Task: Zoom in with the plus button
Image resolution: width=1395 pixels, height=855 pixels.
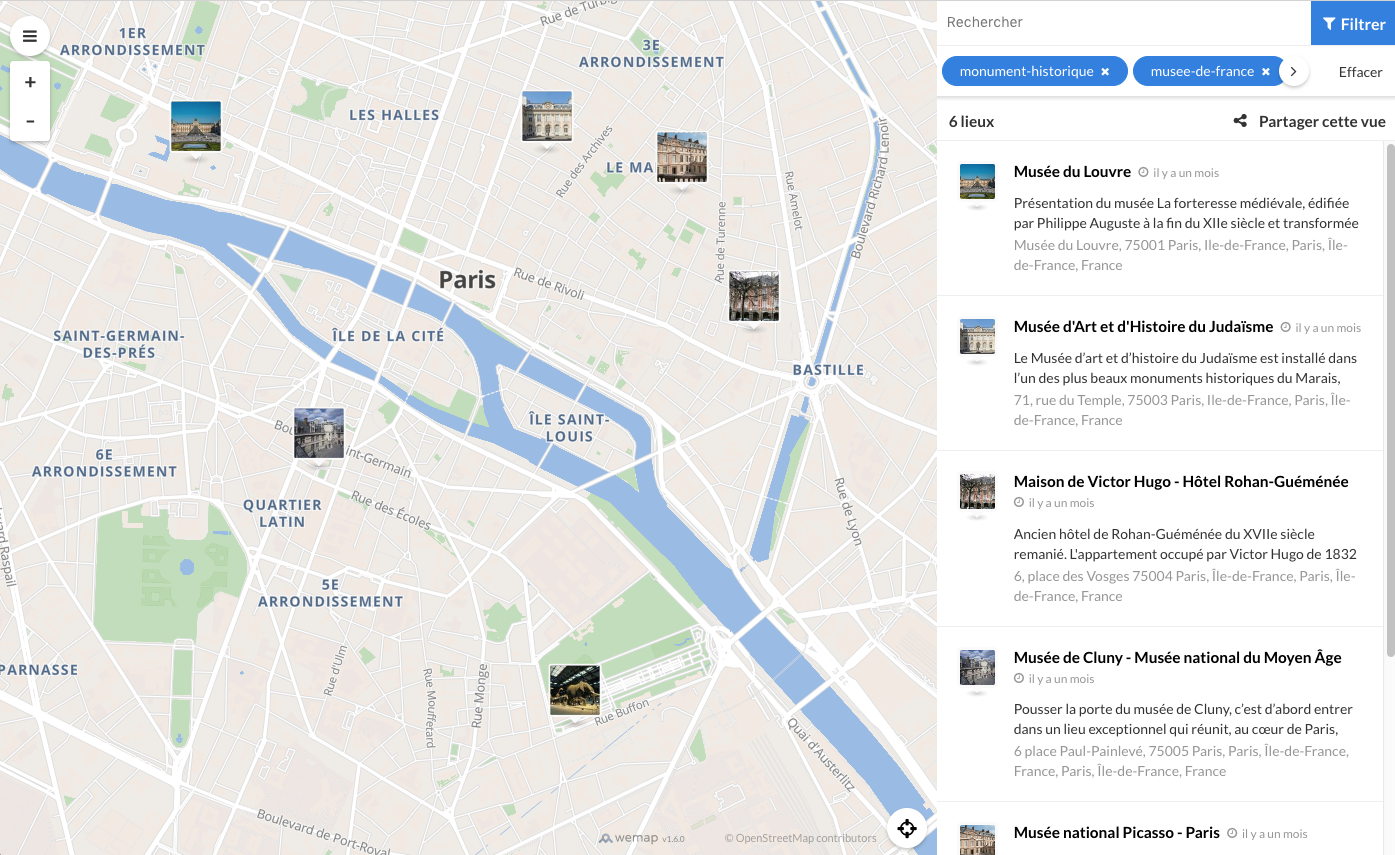Action: tap(30, 83)
